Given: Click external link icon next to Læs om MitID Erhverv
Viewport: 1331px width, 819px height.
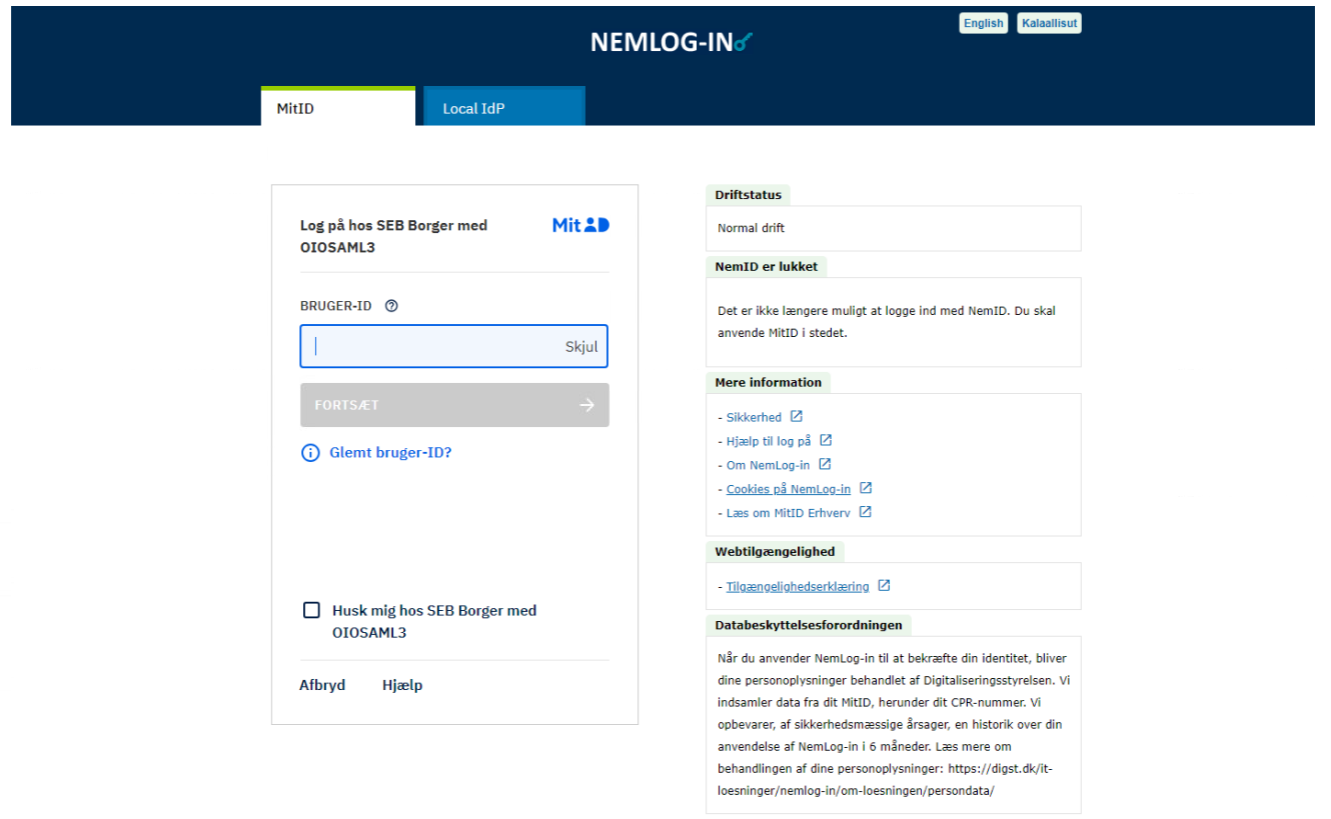Looking at the screenshot, I should click(x=865, y=512).
